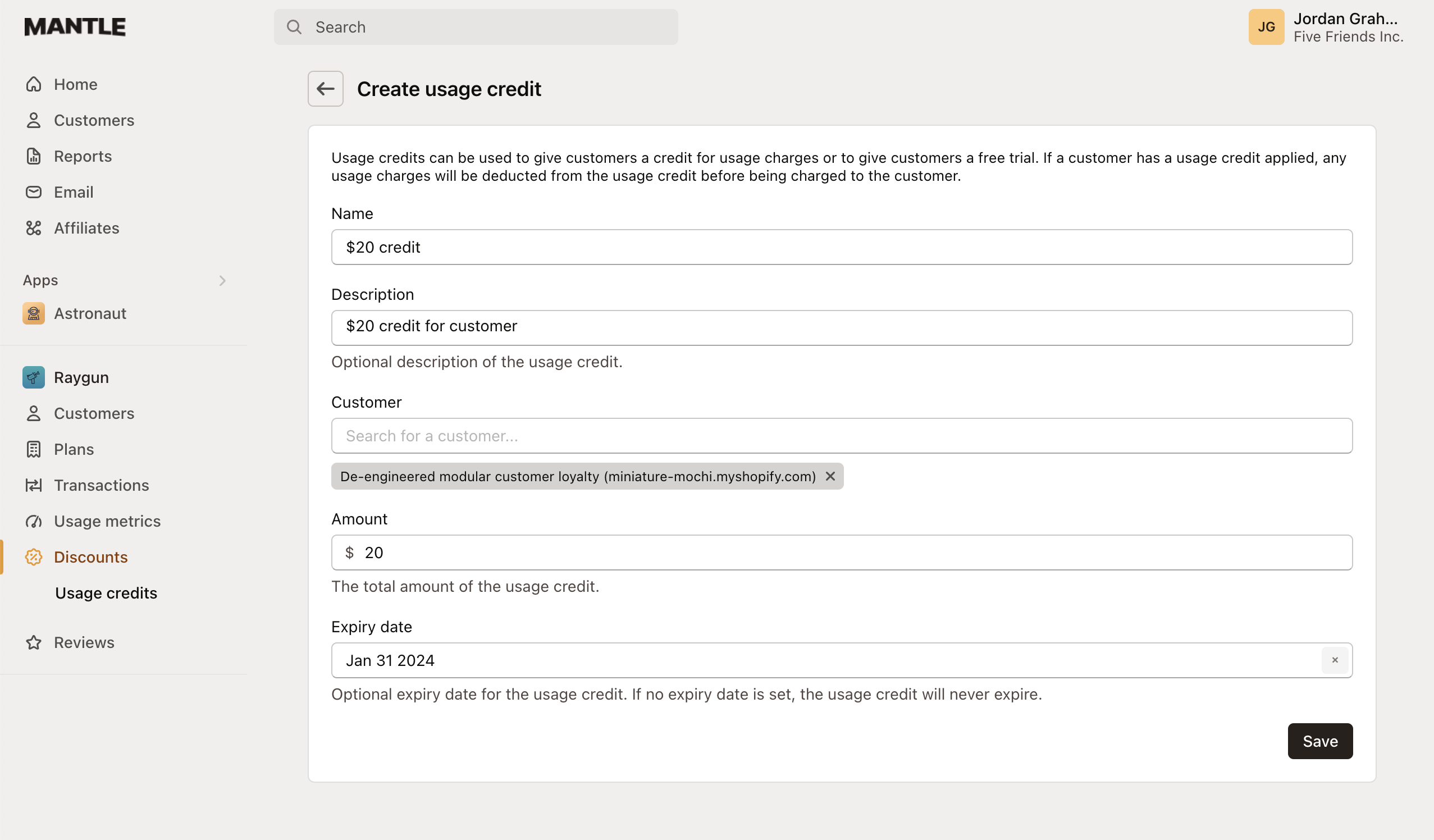Viewport: 1434px width, 840px height.
Task: Open the Reports section via its document icon
Action: [x=34, y=156]
